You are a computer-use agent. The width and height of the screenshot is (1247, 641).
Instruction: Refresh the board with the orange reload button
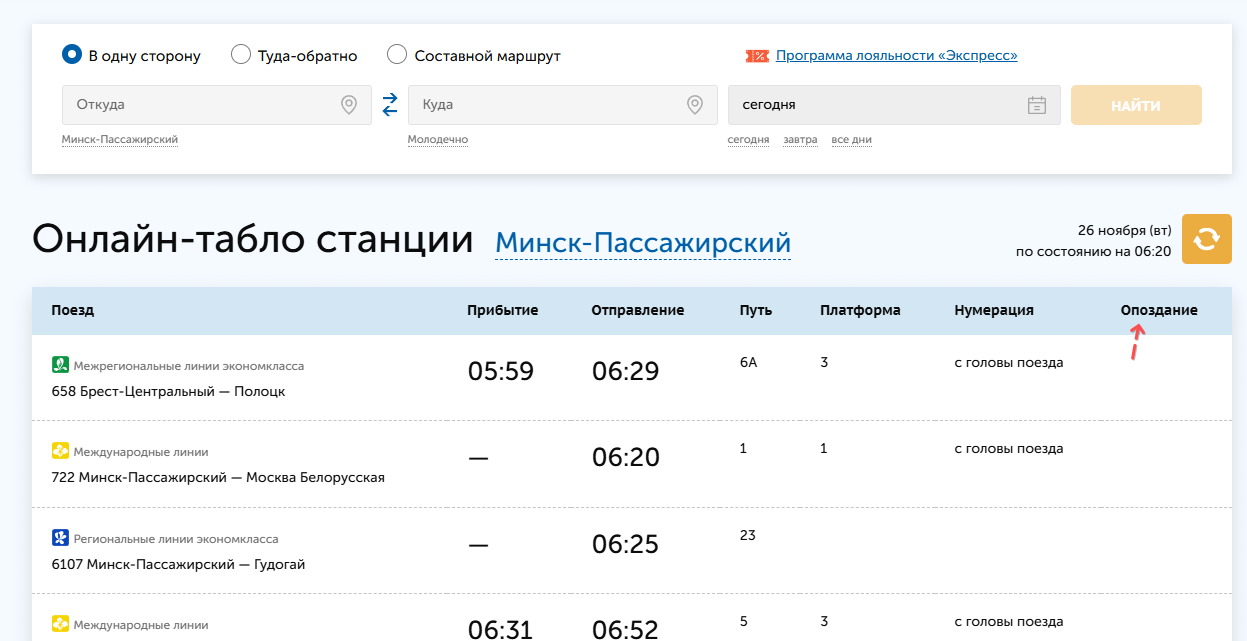[x=1207, y=239]
